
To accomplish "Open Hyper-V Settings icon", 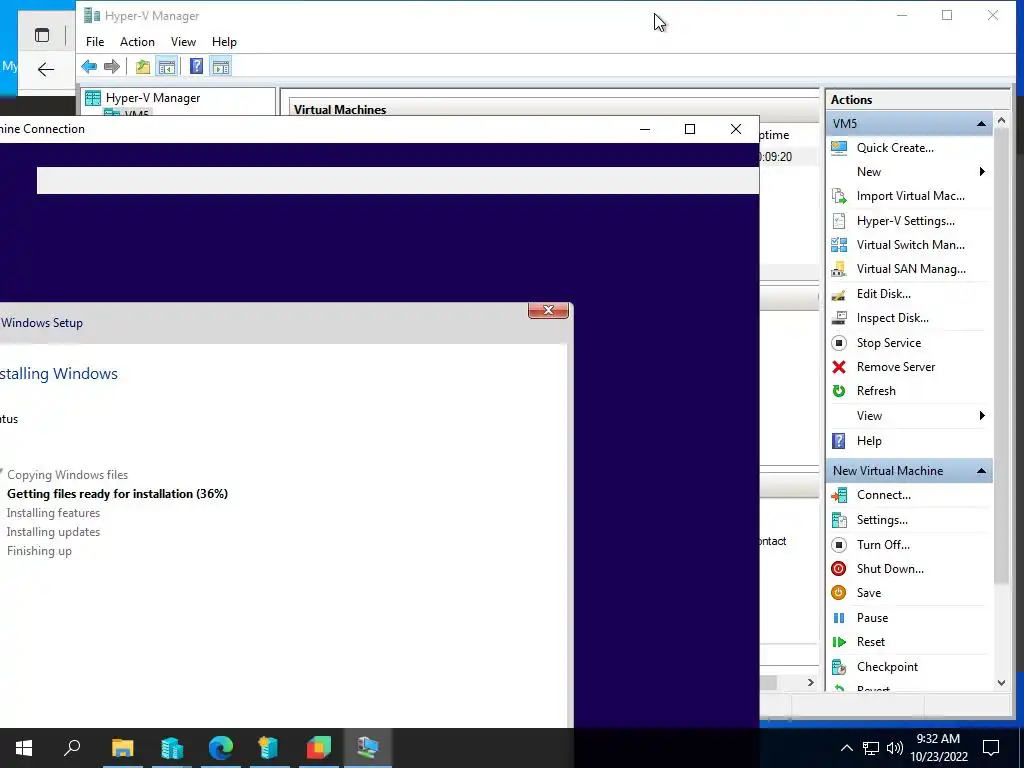I will click(x=839, y=221).
